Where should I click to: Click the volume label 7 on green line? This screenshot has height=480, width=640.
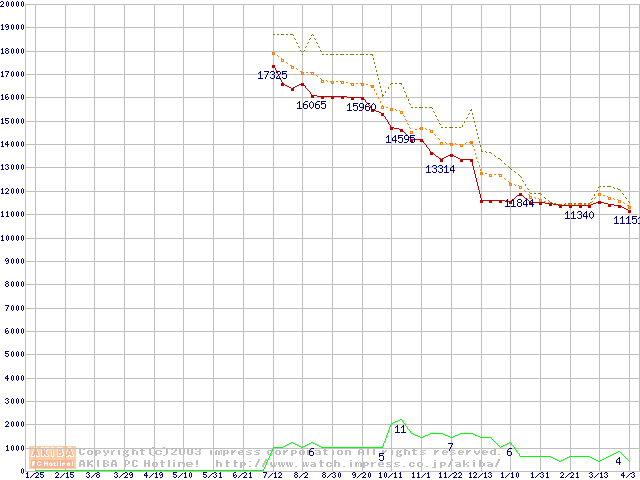tap(450, 447)
